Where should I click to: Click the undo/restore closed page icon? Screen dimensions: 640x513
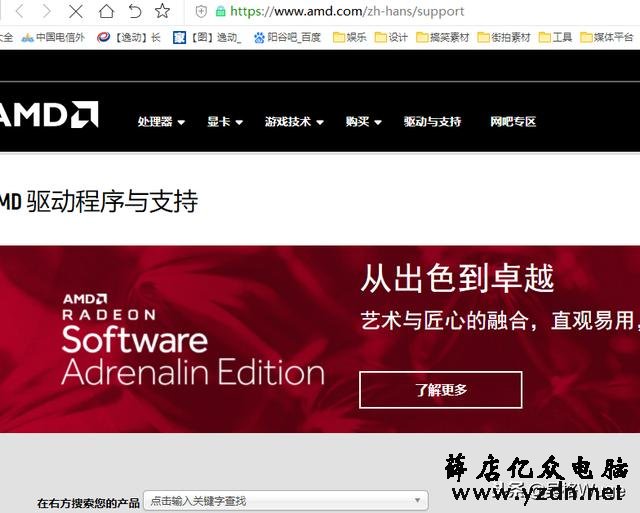(135, 11)
